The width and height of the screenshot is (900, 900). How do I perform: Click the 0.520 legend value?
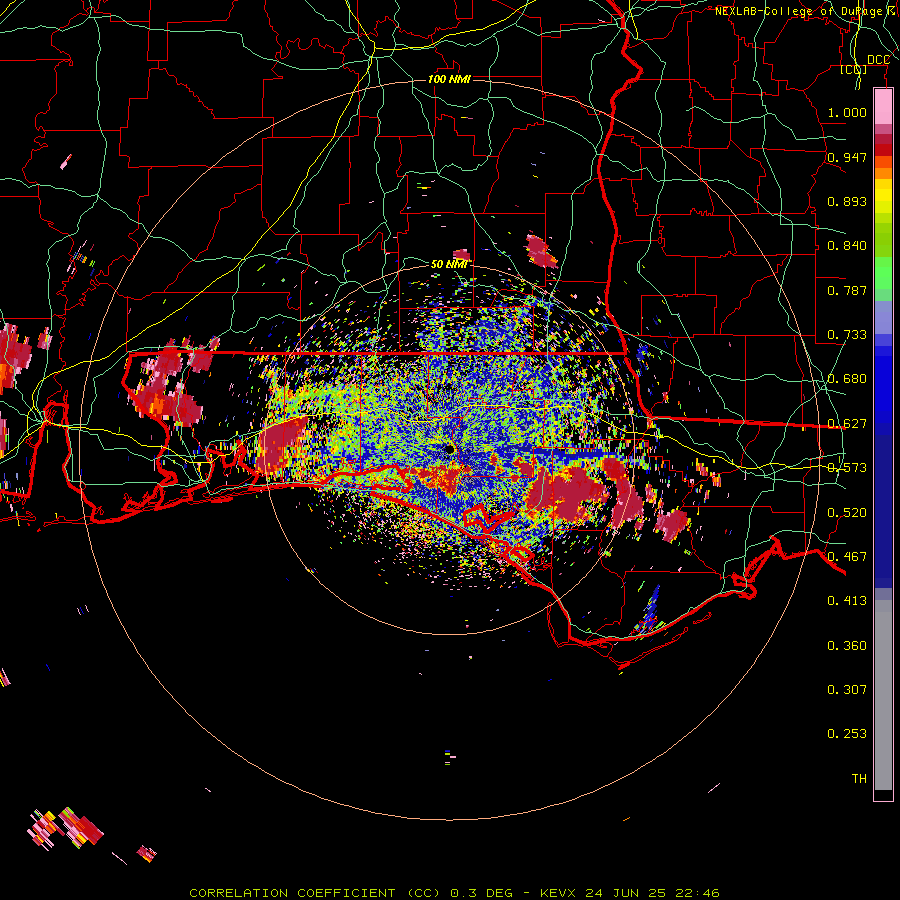847,513
